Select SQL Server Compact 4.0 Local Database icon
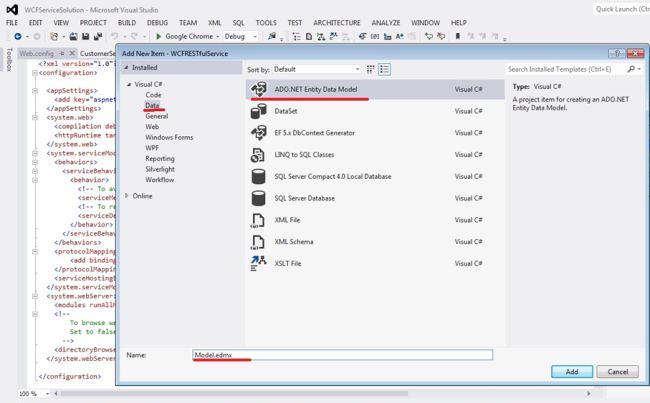The image size is (650, 403). 258,176
